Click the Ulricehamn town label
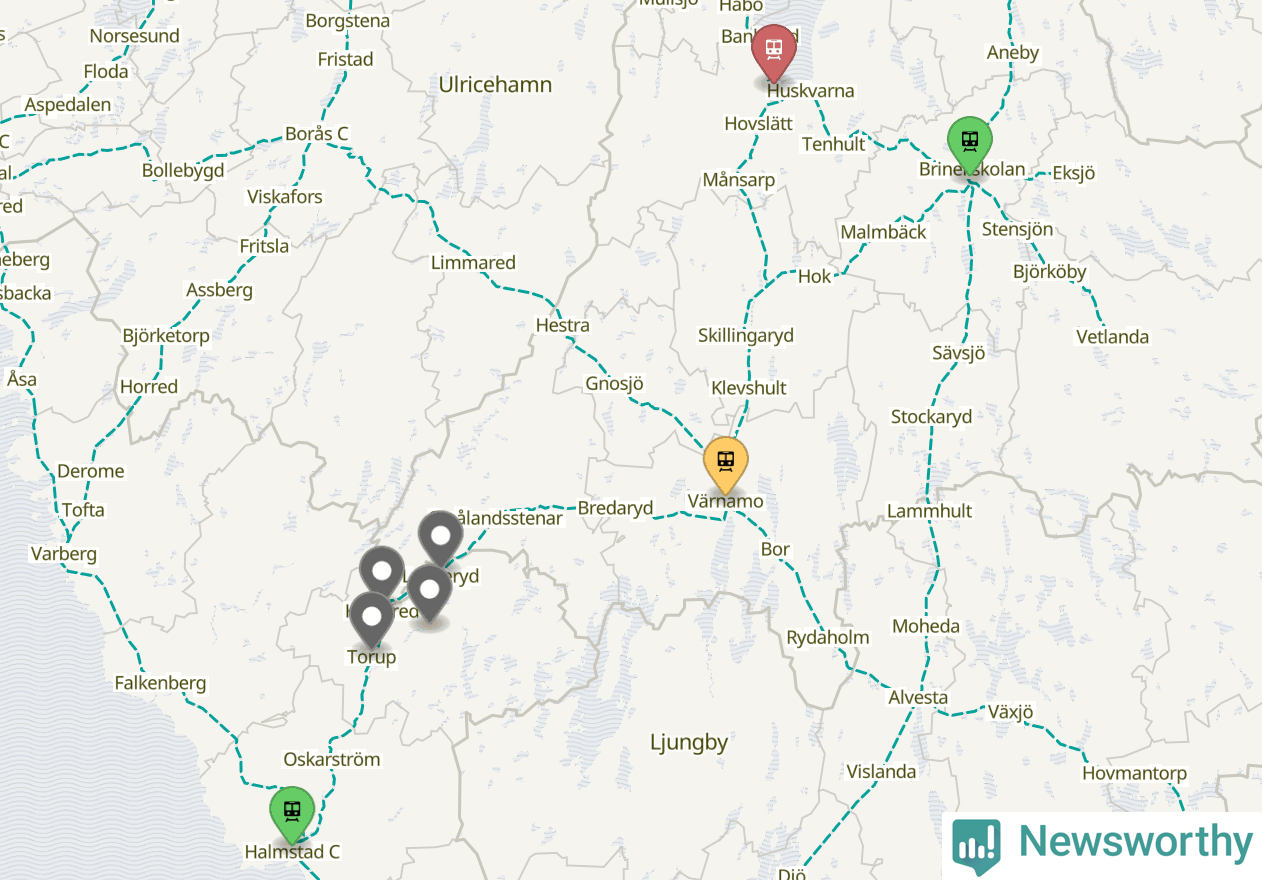 (x=495, y=85)
